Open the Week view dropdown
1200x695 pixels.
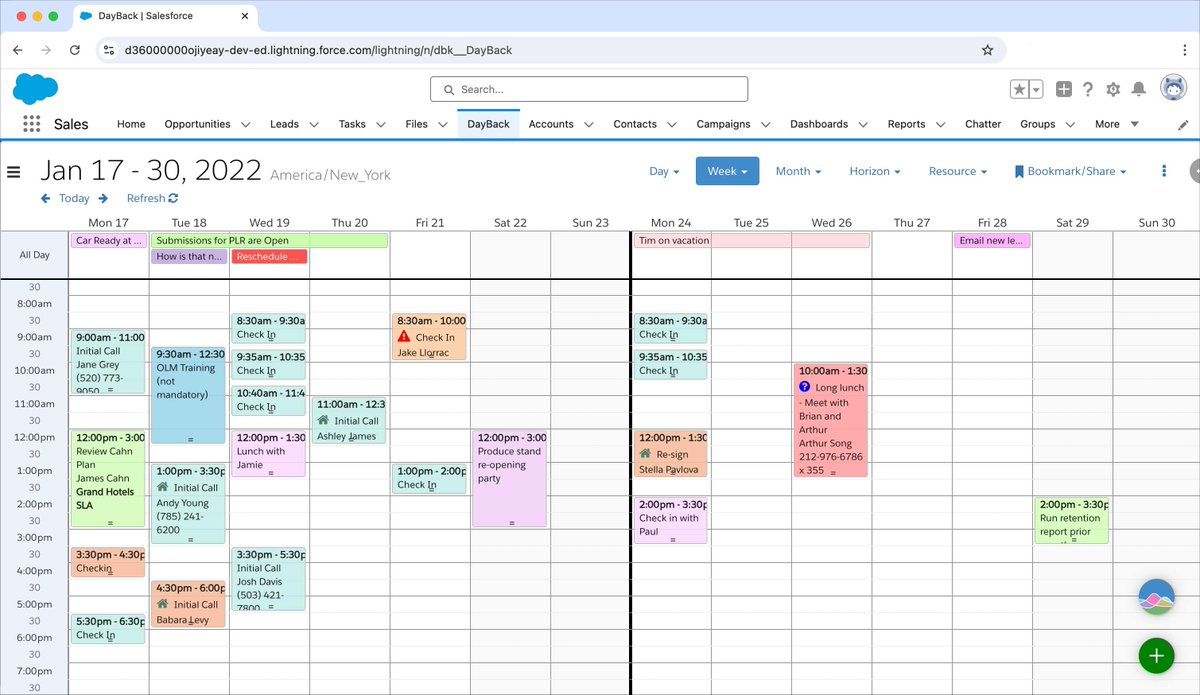(727, 171)
